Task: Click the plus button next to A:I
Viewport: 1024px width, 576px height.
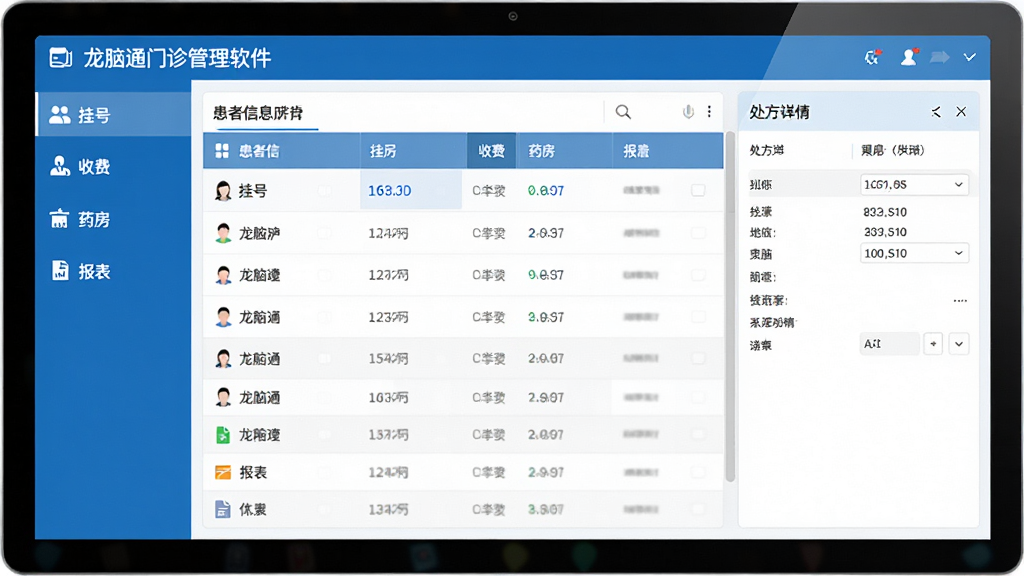Action: [933, 344]
